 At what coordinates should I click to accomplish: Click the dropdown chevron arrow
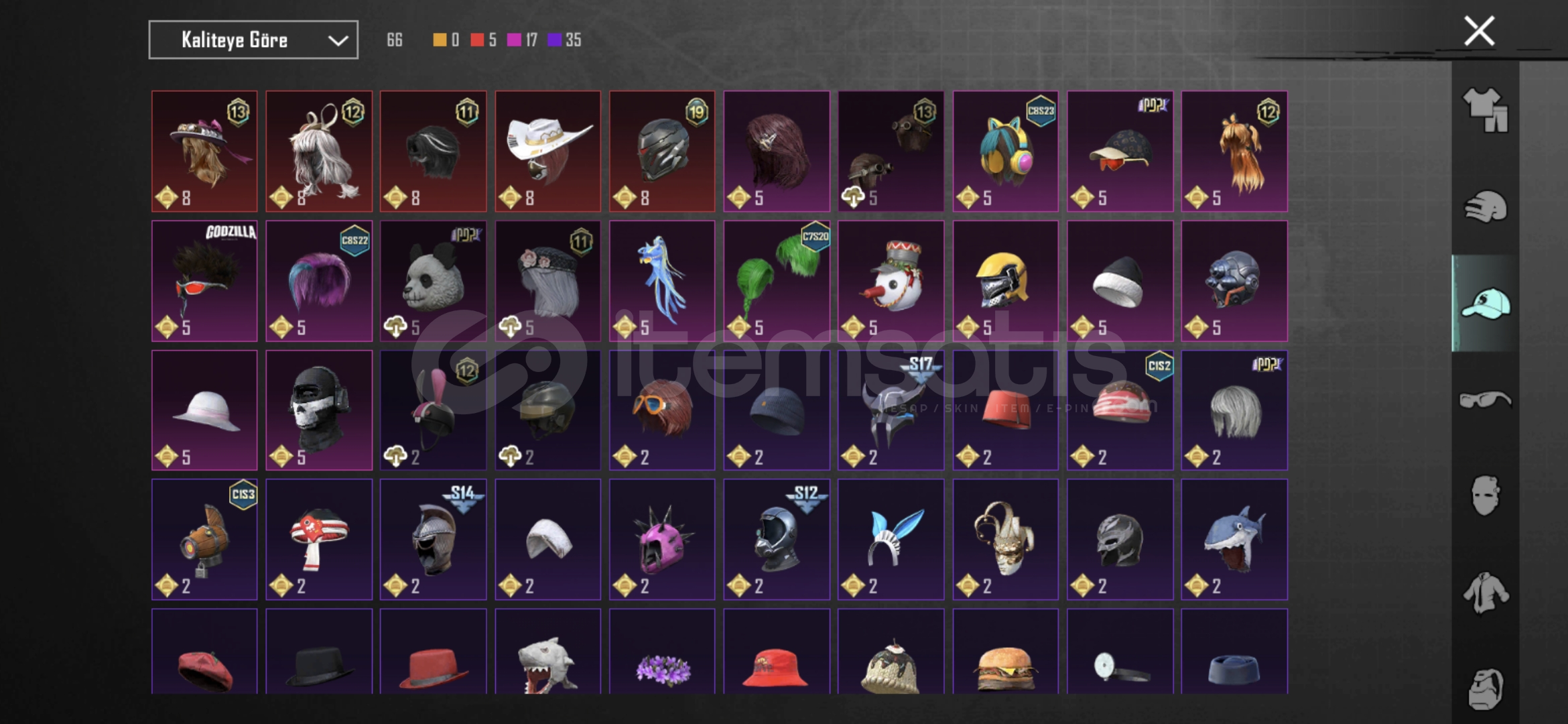click(338, 41)
